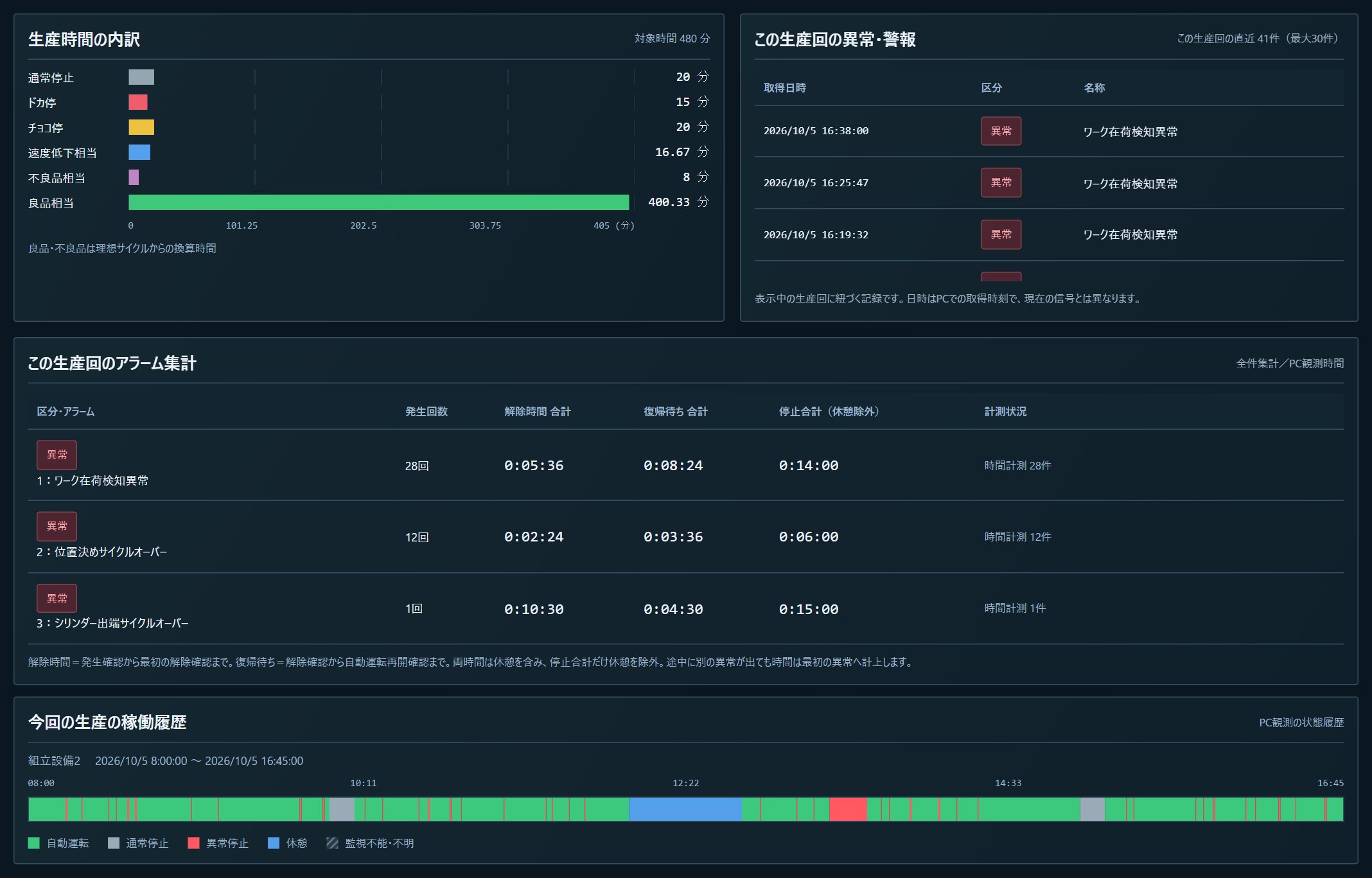Click the wide red 異常停止 segment on timeline
Image resolution: width=1372 pixels, height=878 pixels.
[x=848, y=809]
